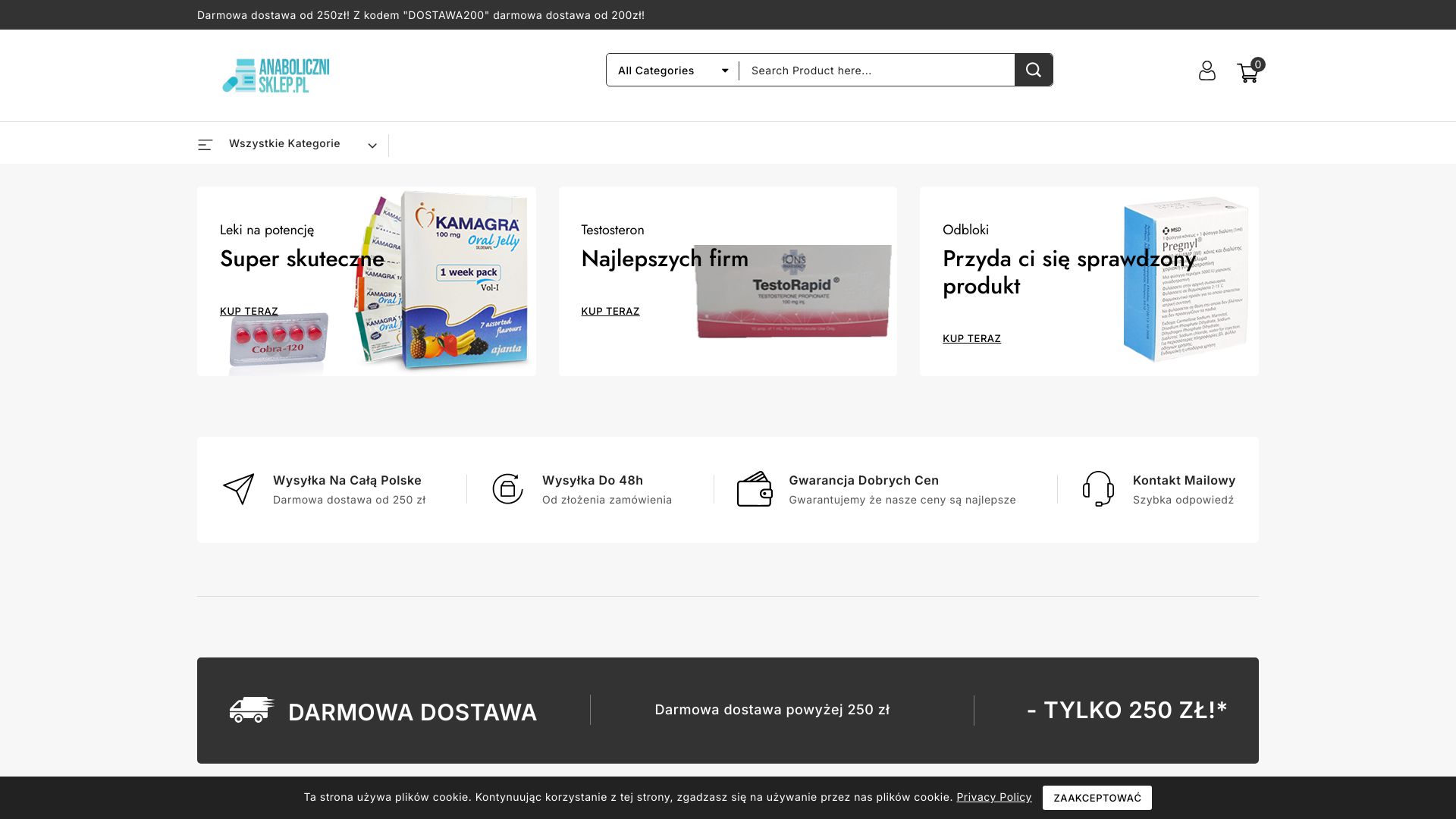Image resolution: width=1456 pixels, height=819 pixels.
Task: Click TYLKO 250 ZŁ!* banner text
Action: 1127,710
